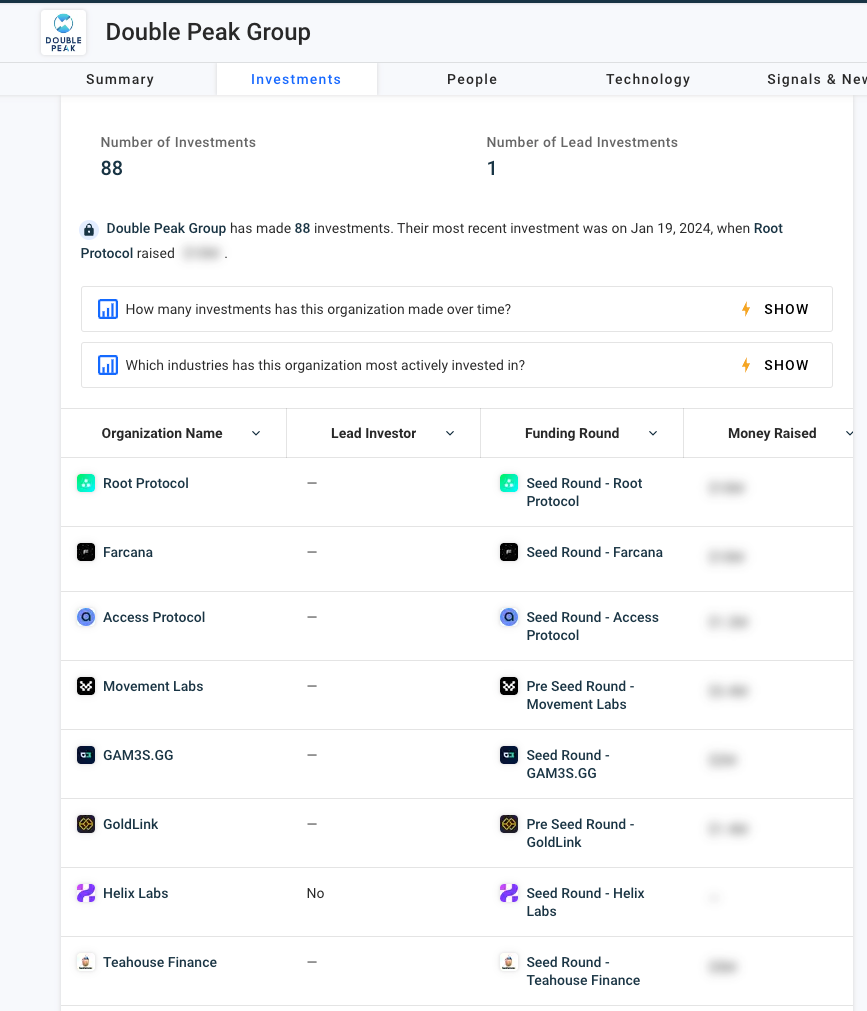Open Helix Labs organization link
This screenshot has height=1011, width=867.
(135, 894)
